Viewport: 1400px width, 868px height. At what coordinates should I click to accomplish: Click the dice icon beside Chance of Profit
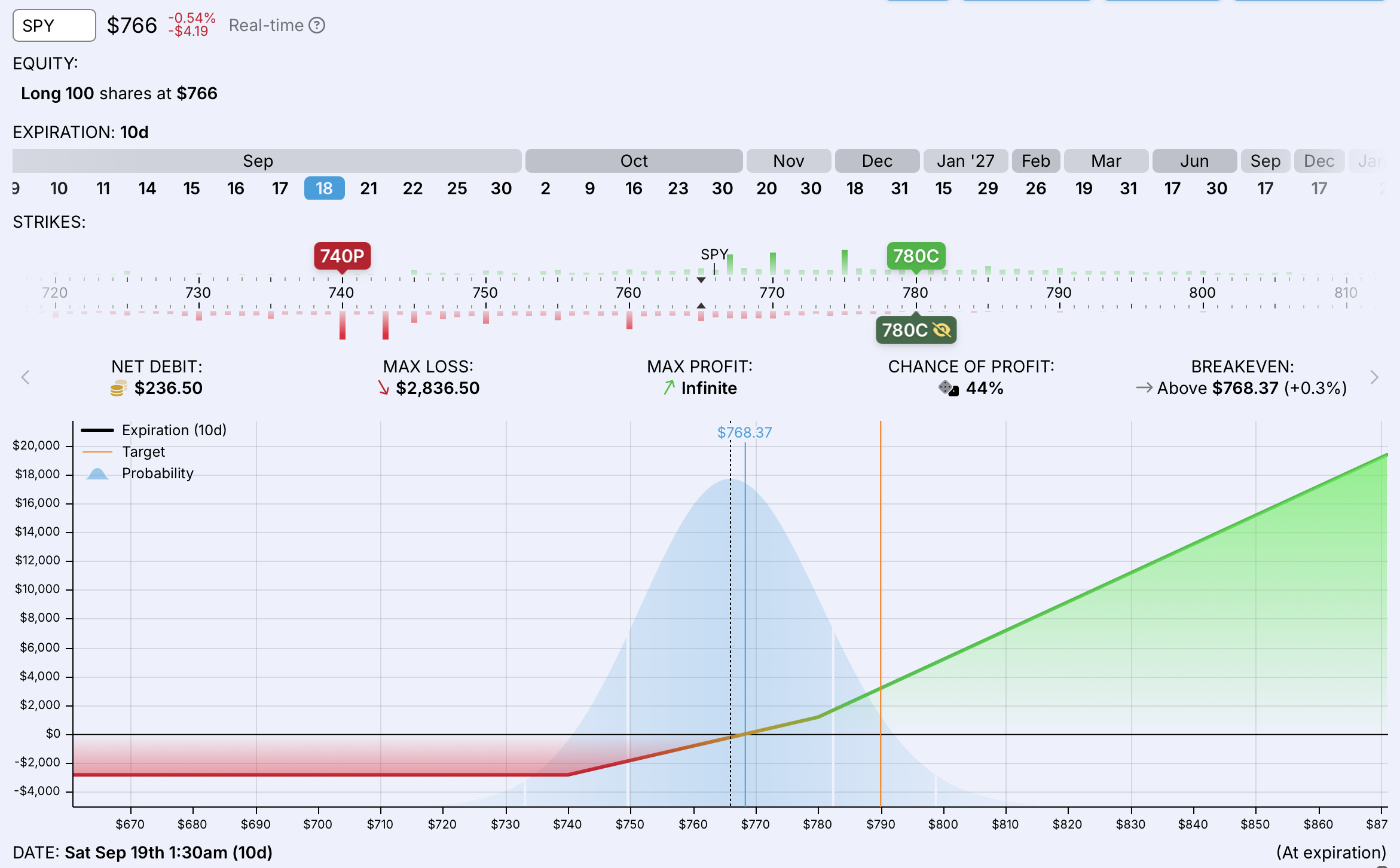949,389
